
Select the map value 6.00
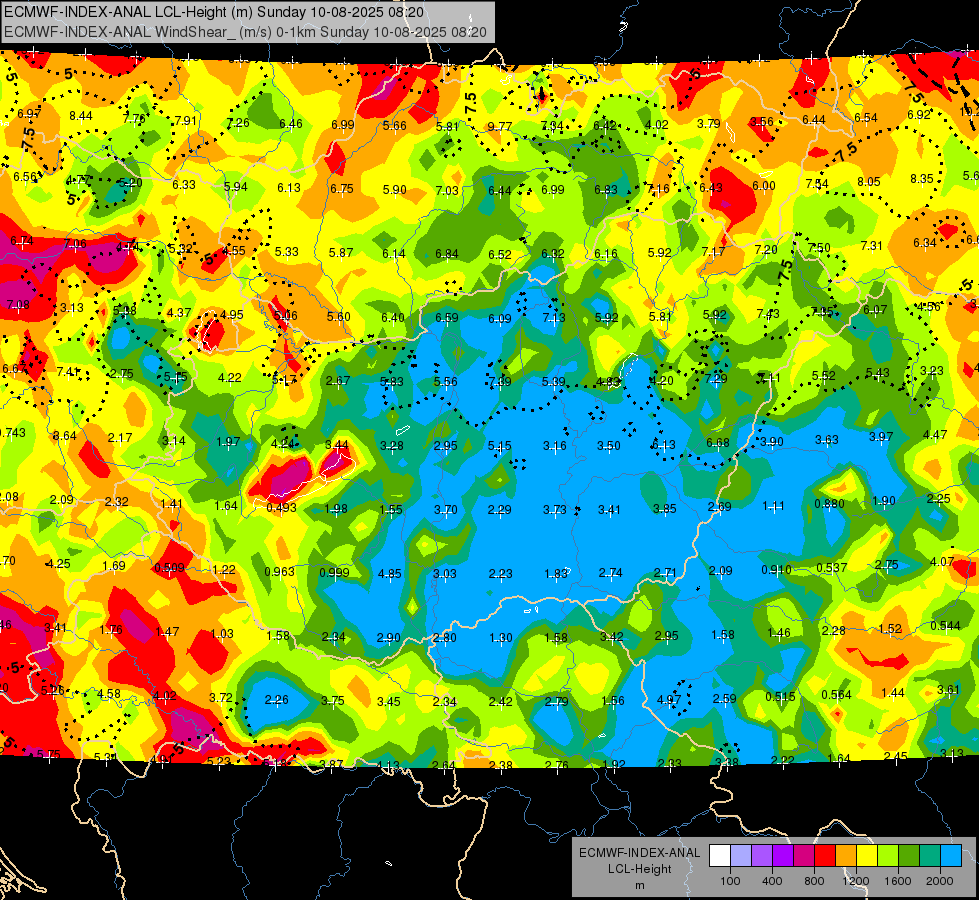point(764,185)
